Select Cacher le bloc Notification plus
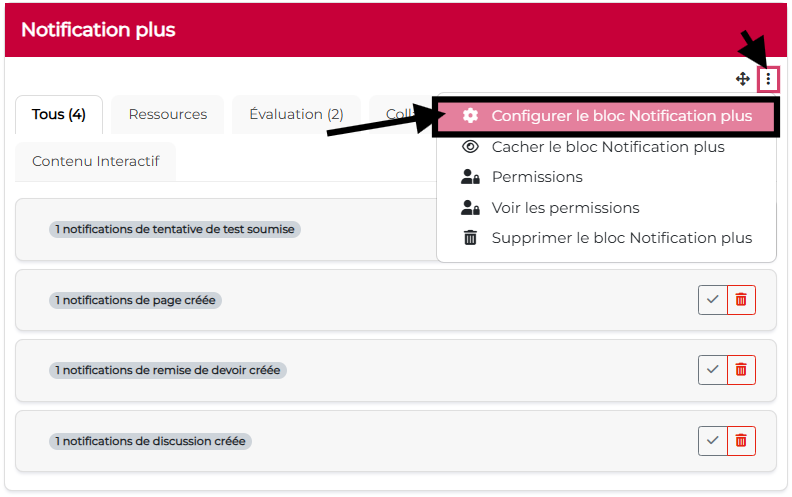792x497 pixels. point(608,147)
